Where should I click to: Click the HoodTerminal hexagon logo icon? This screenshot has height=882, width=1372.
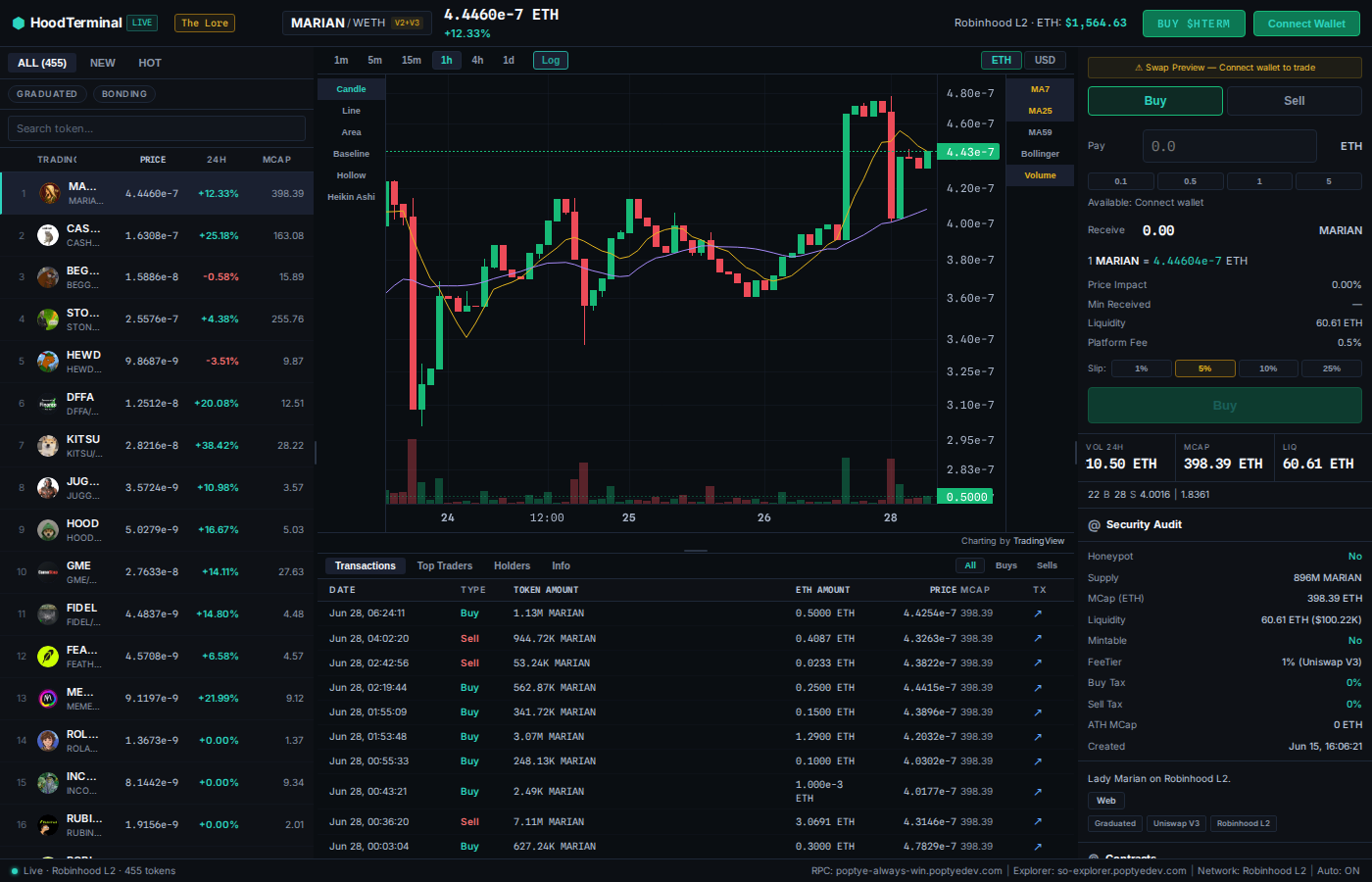click(19, 23)
